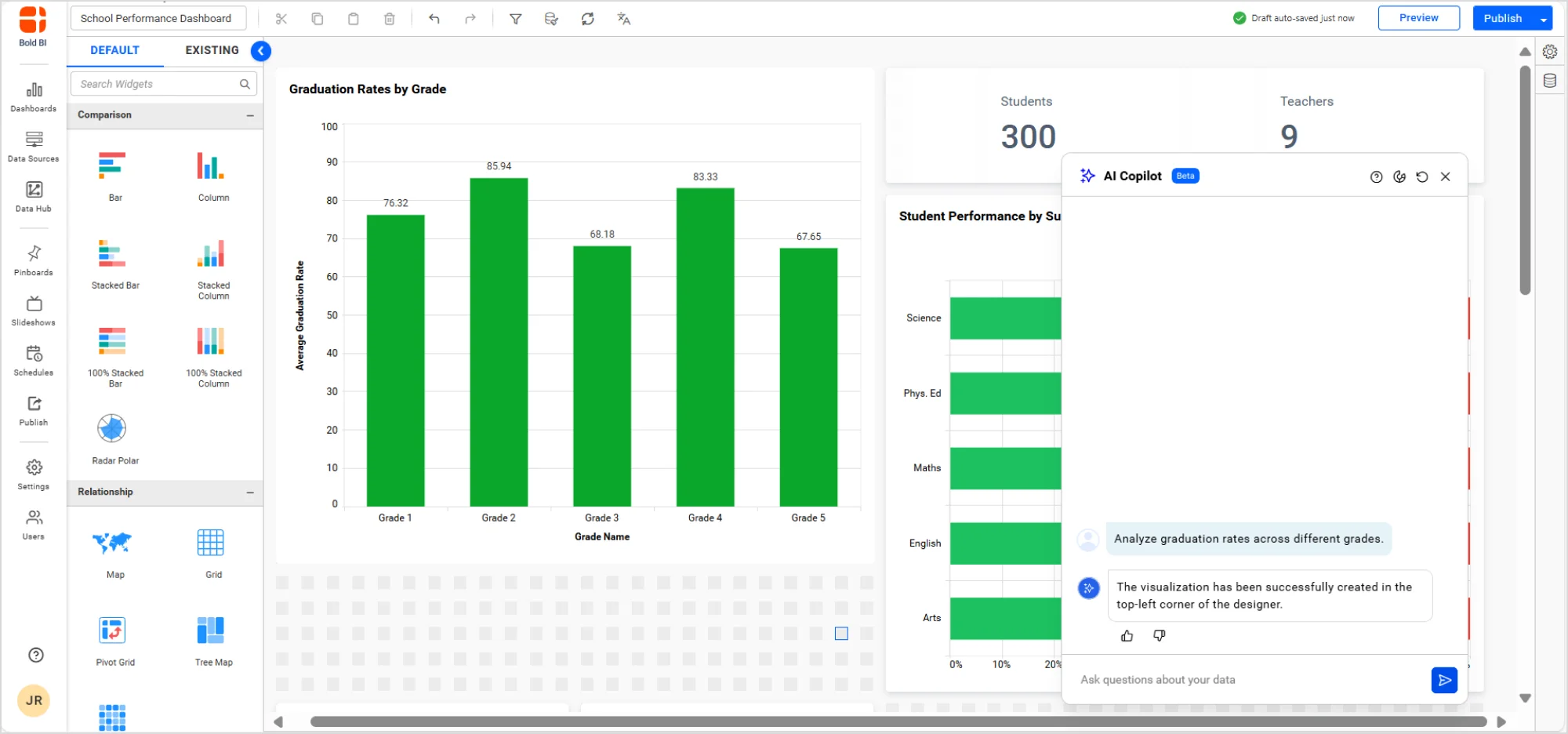Give thumbs up to Copilot response
The image size is (1568, 734).
click(x=1127, y=635)
